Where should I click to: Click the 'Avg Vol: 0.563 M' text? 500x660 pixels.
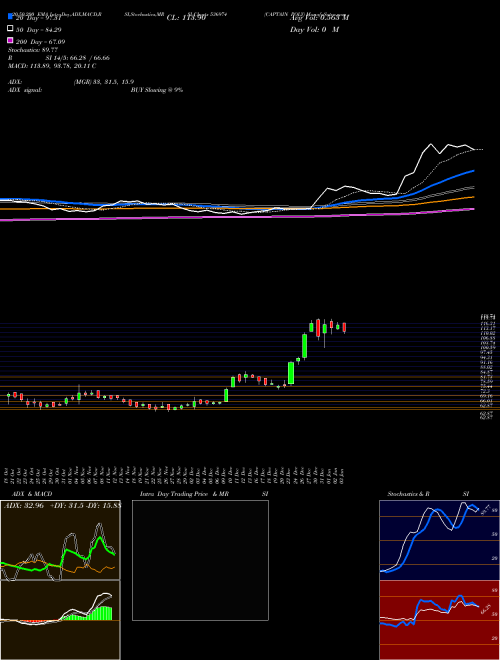point(319,18)
